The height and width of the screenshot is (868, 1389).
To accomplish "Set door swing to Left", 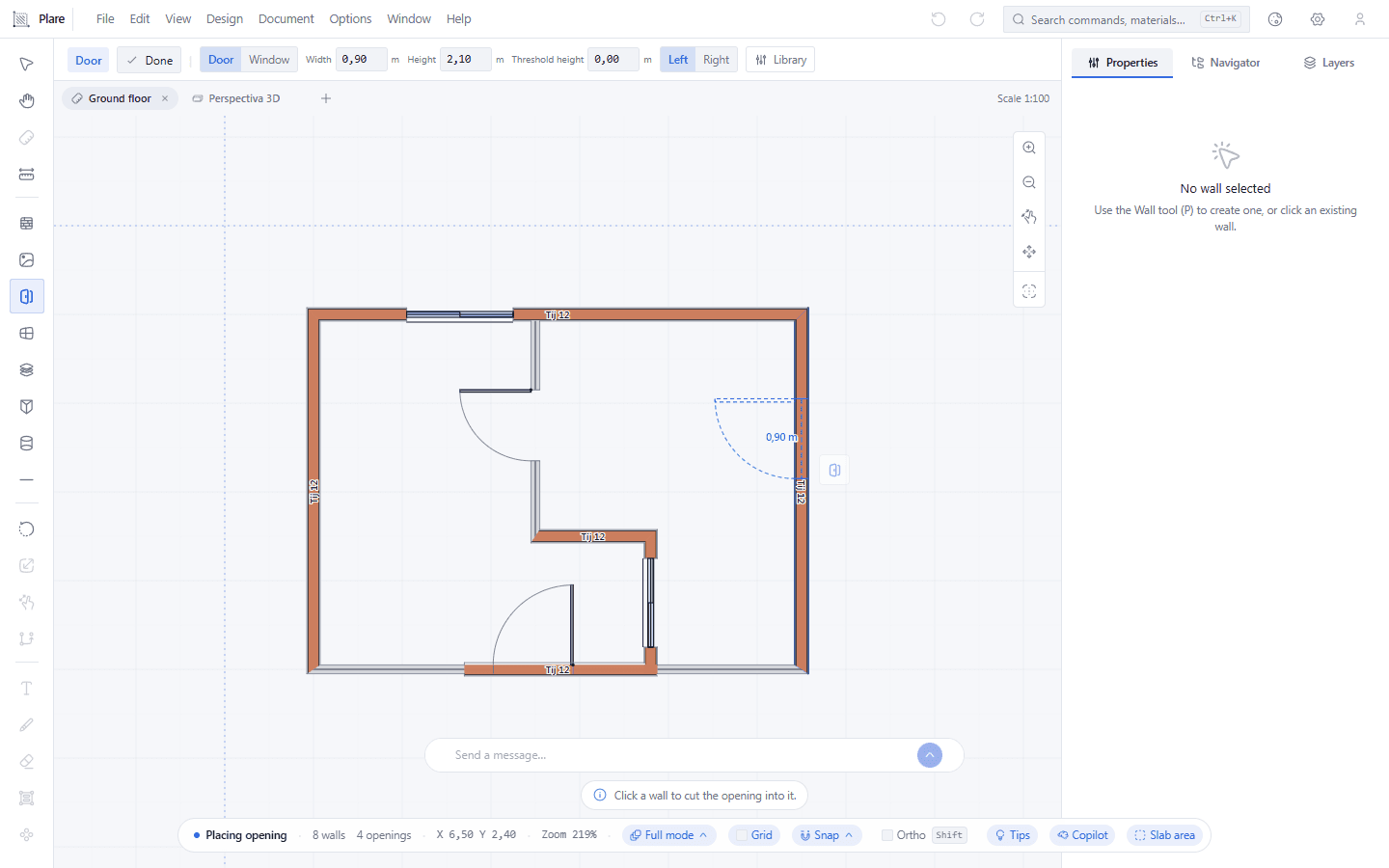I will point(678,60).
